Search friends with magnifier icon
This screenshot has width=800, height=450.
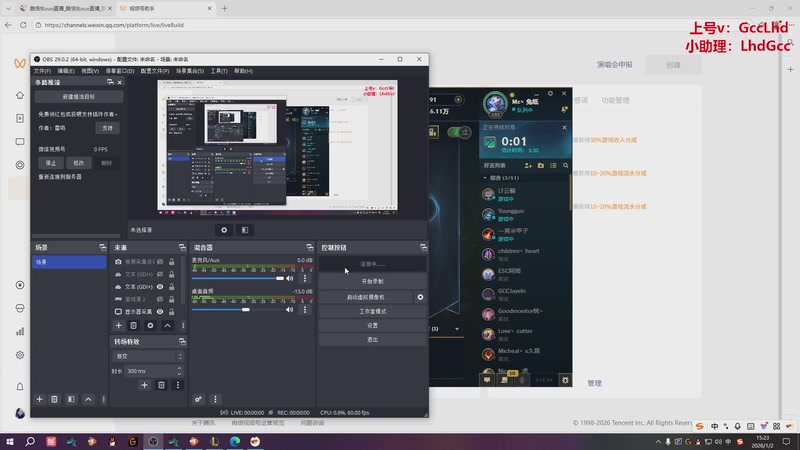point(565,165)
